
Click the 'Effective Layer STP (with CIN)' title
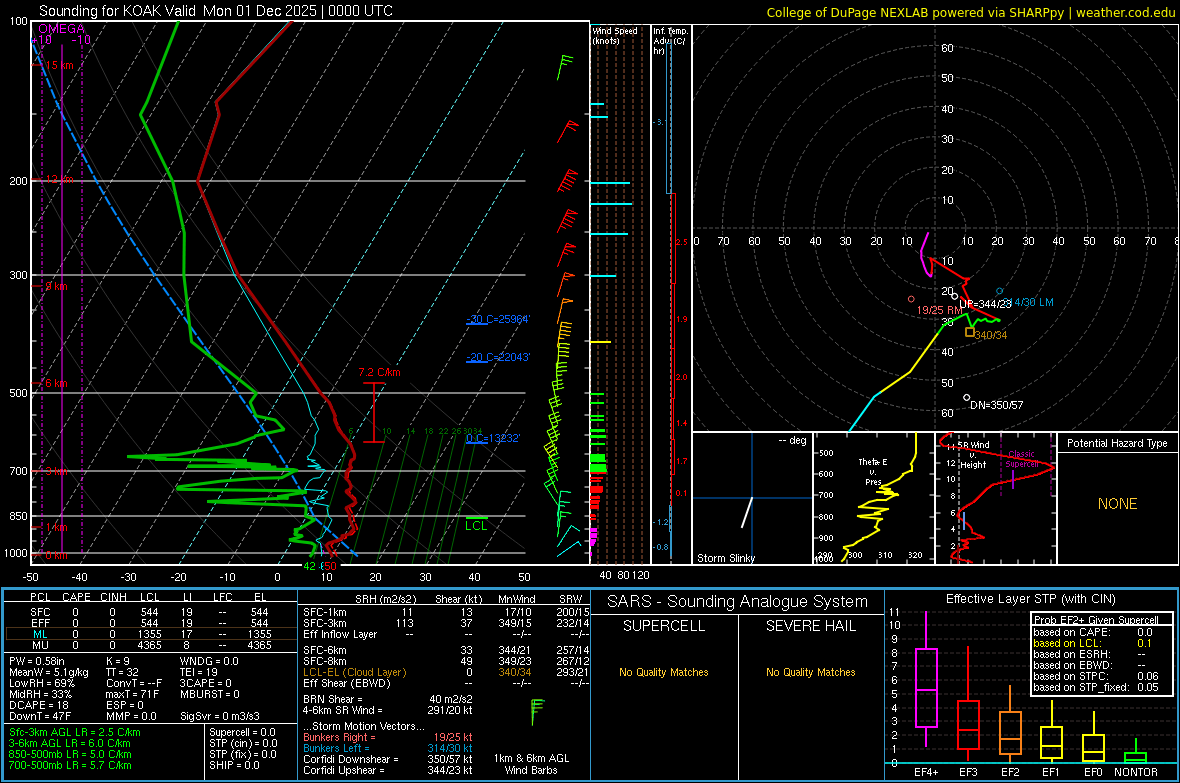1030,599
